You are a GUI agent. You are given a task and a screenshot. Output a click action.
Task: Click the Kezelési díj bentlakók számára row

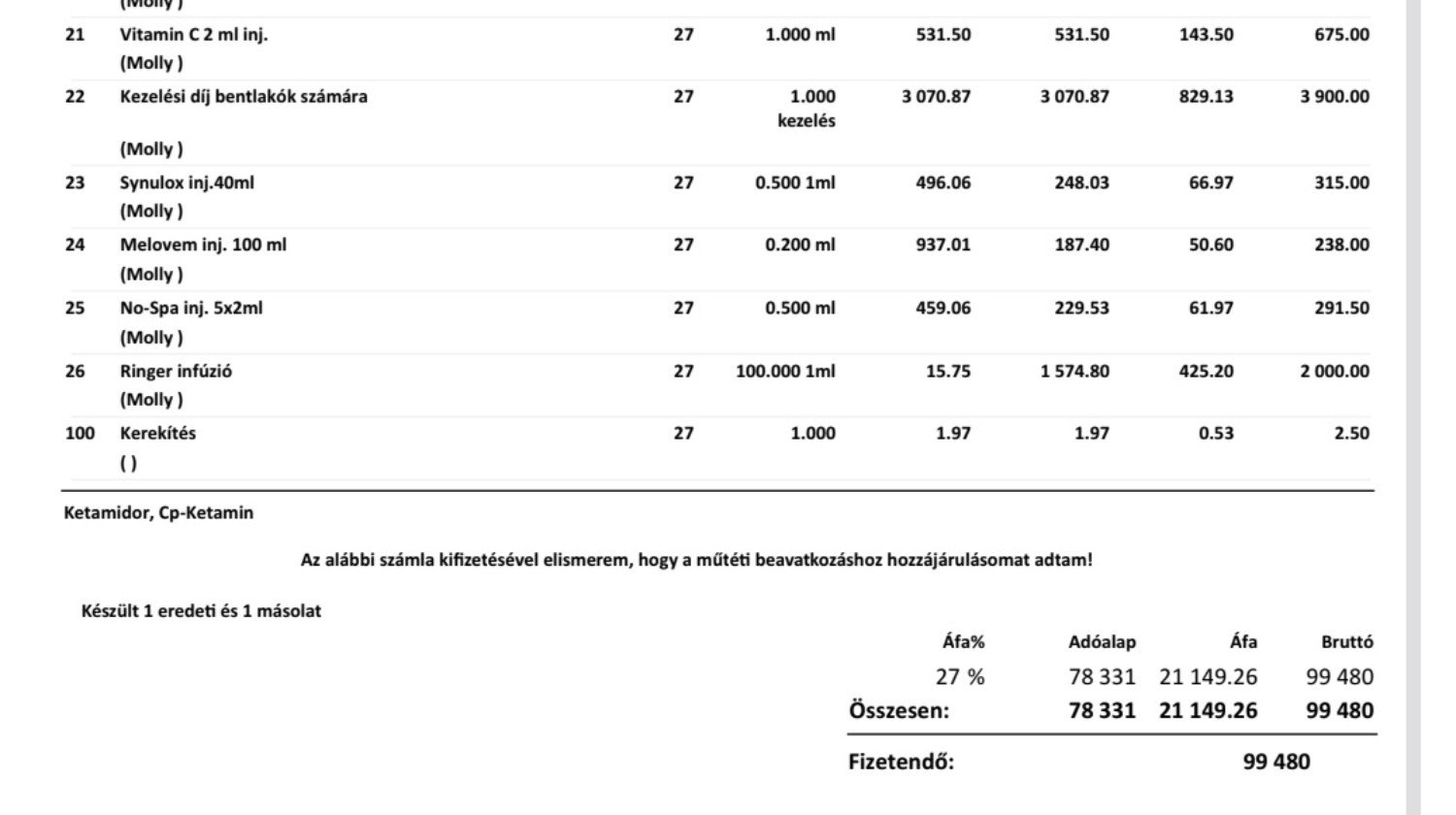pyautogui.click(x=243, y=97)
